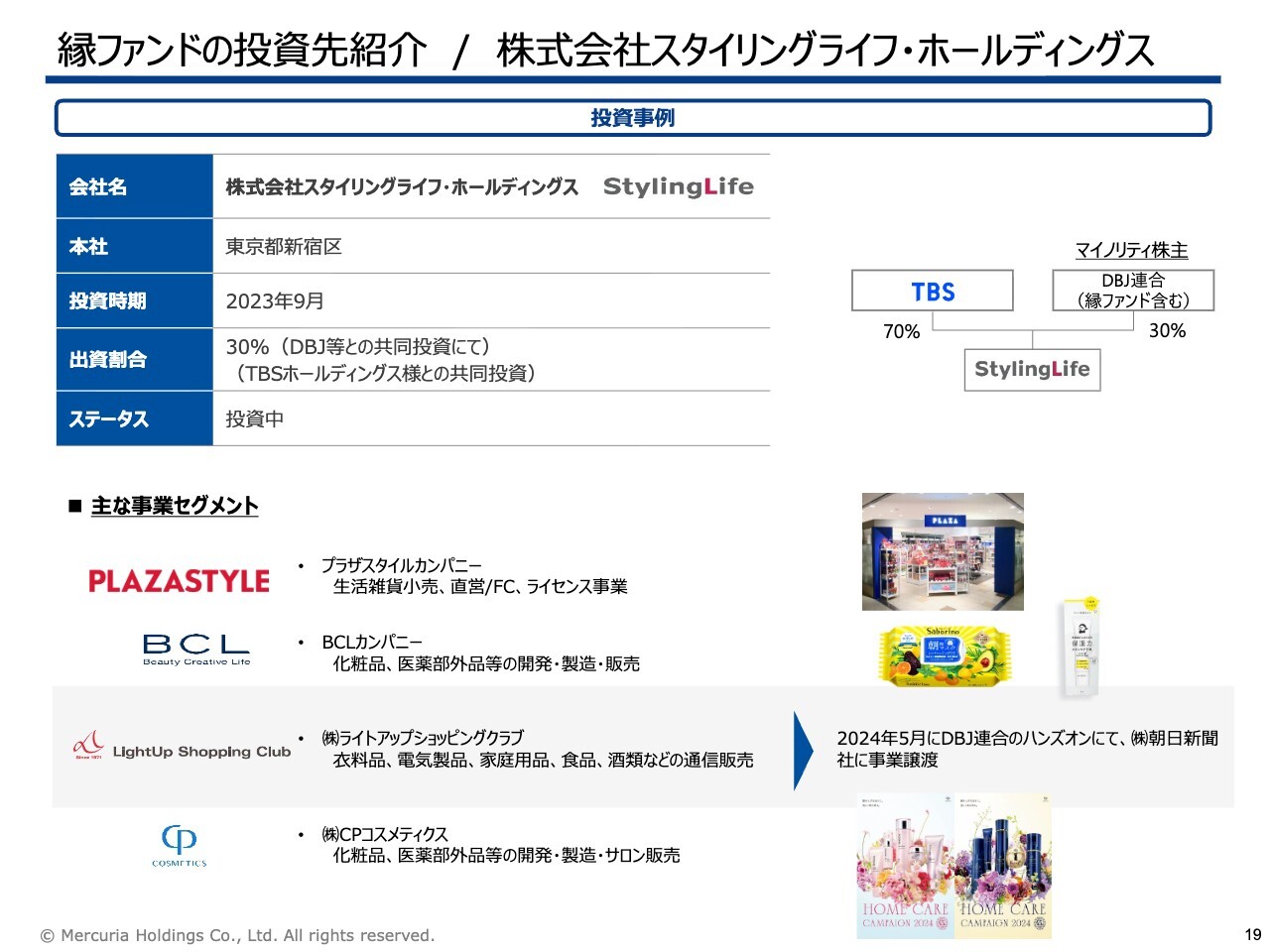Select the 東京都新宿区 cell
The image size is (1270, 952).
pos(284,246)
